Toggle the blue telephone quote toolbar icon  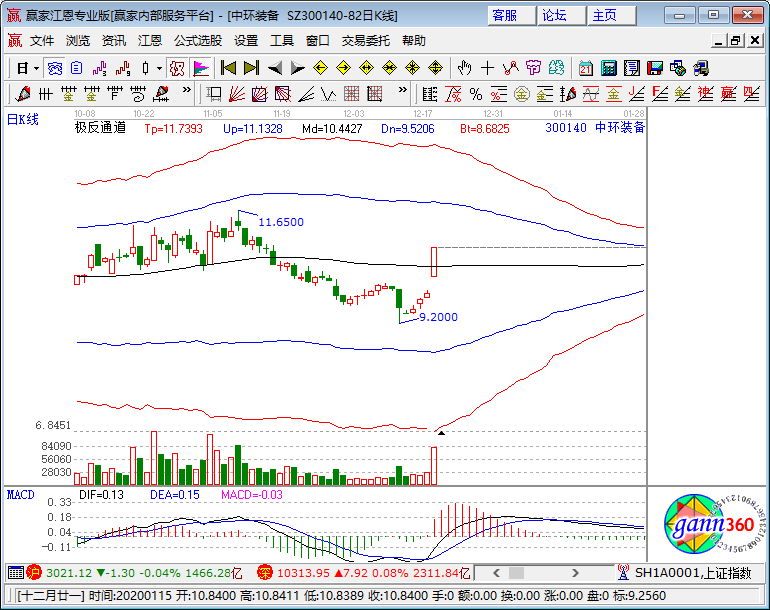55,68
